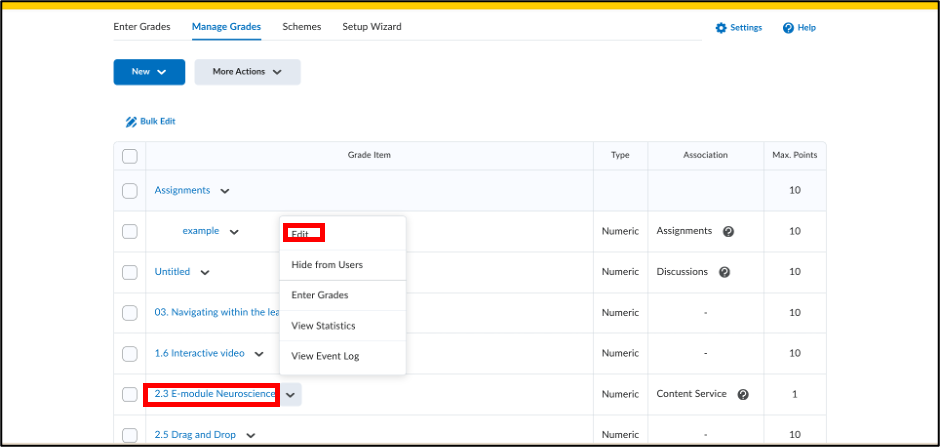Select checkbox for 1.6 Interactive video
Viewport: 940px width, 448px height.
pyautogui.click(x=130, y=354)
